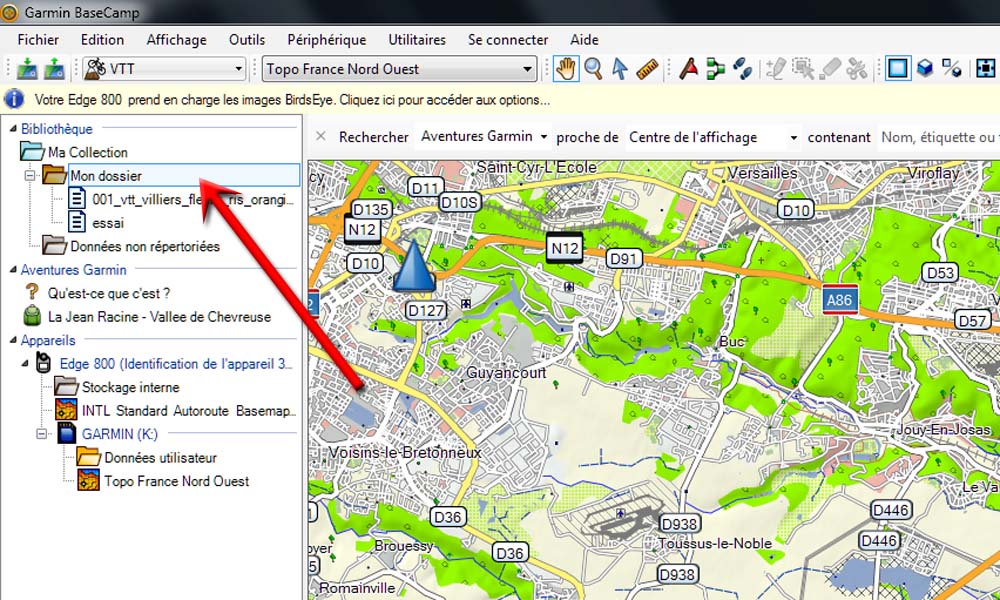This screenshot has width=1000, height=600.
Task: Collapse the Aventures Garmin section
Action: (x=13, y=270)
